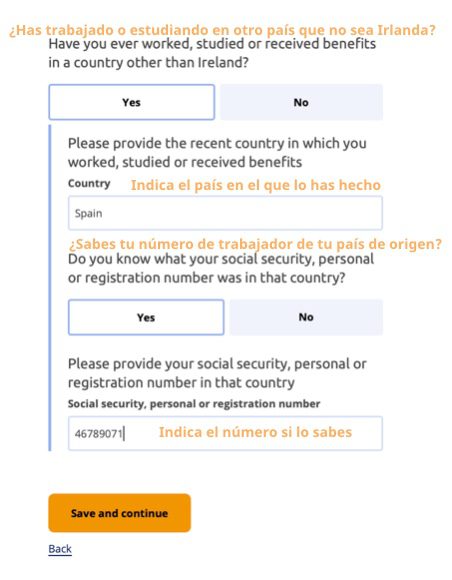Click the '¿Sabes tu número de trabajador' annotation
The image size is (452, 580).
[x=255, y=244]
